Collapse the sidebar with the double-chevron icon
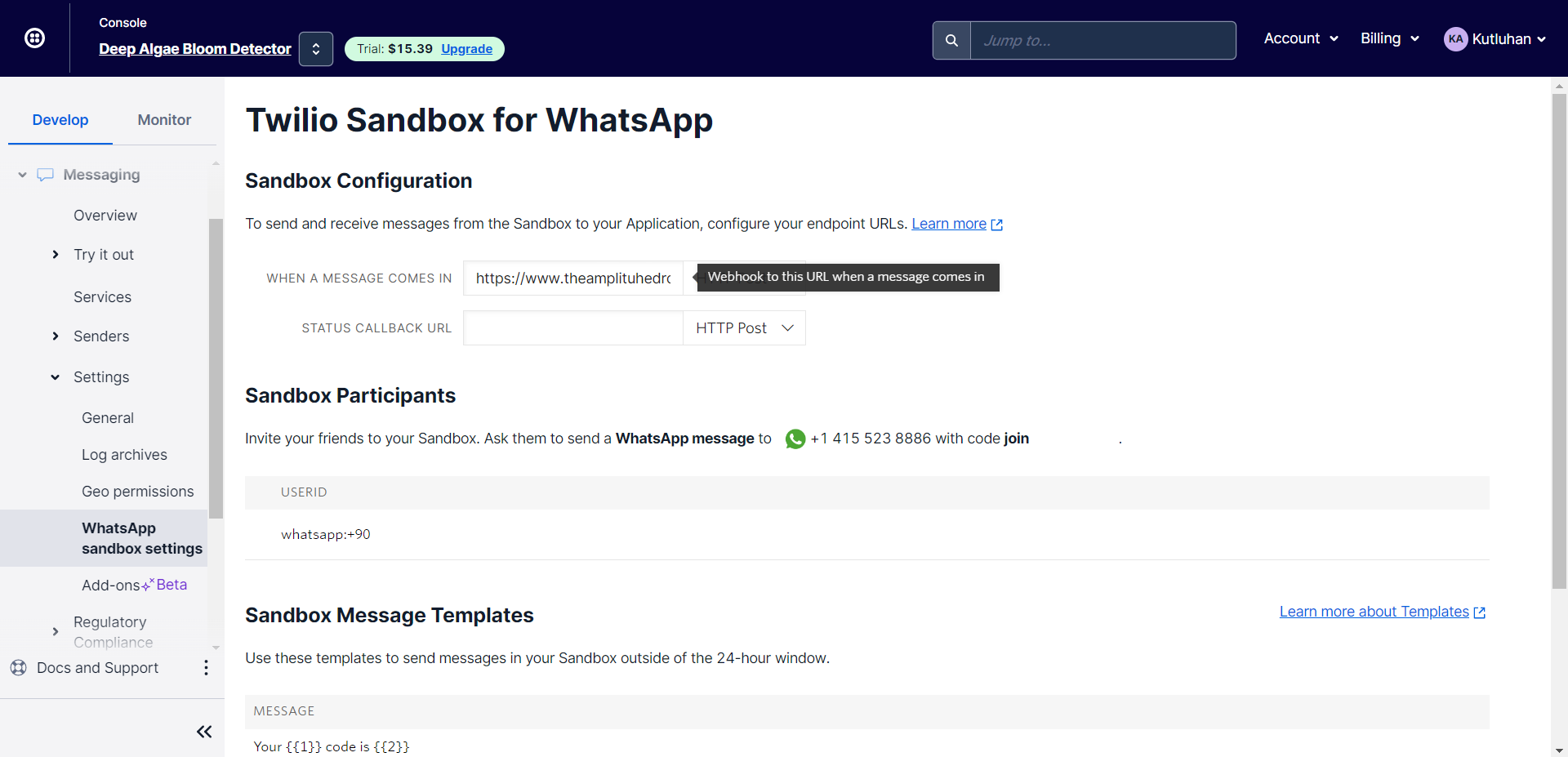 (x=203, y=731)
